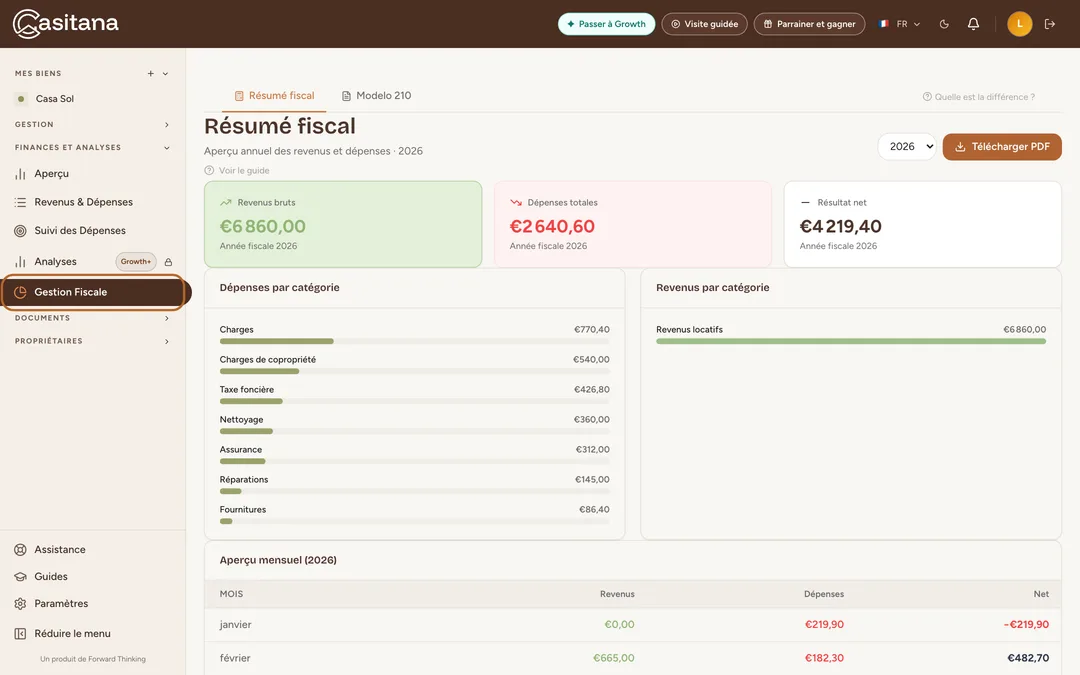Switch to Résumé fiscal tab

click(274, 96)
